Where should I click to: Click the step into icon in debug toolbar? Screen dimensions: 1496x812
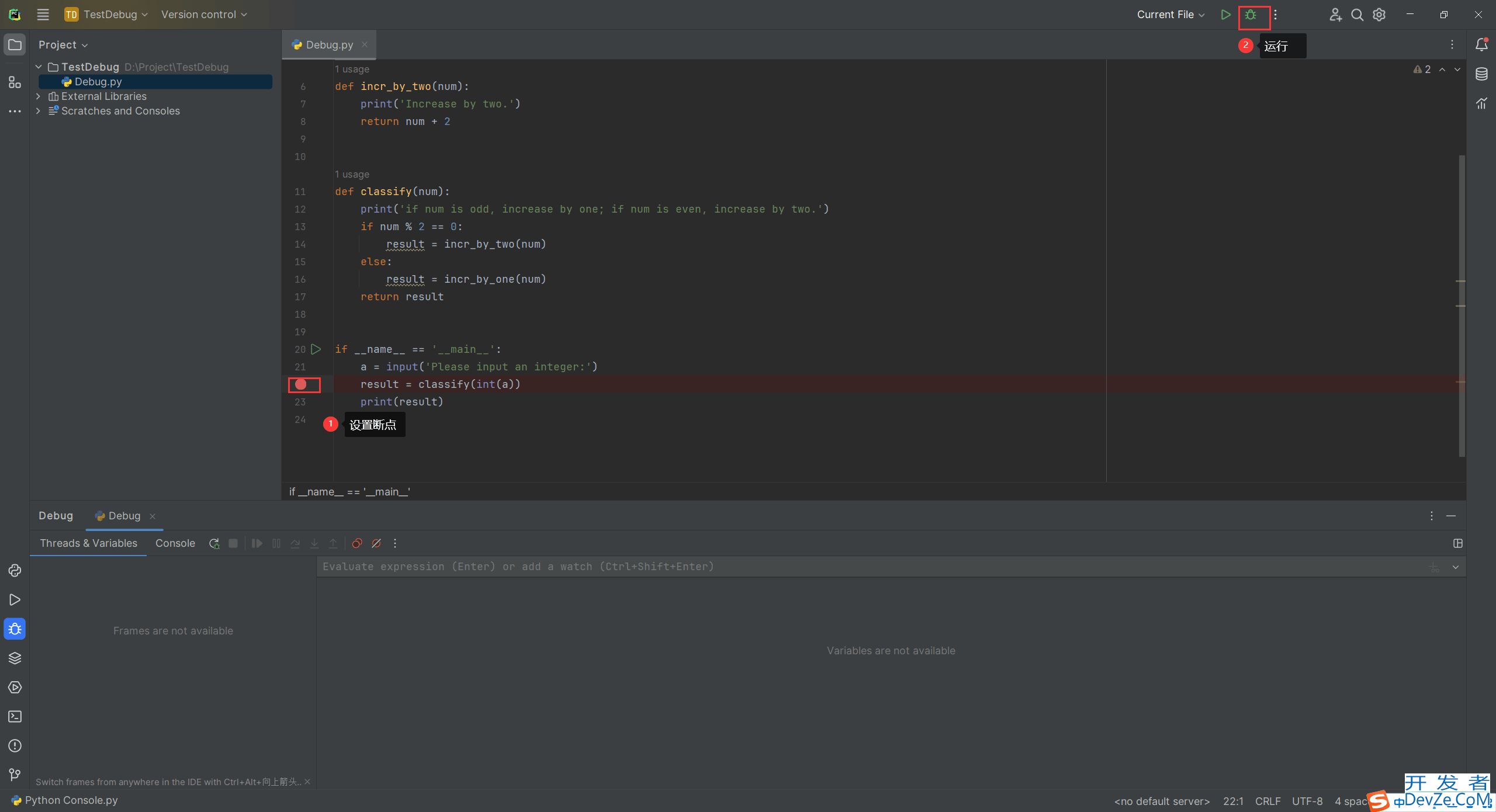[x=316, y=542]
